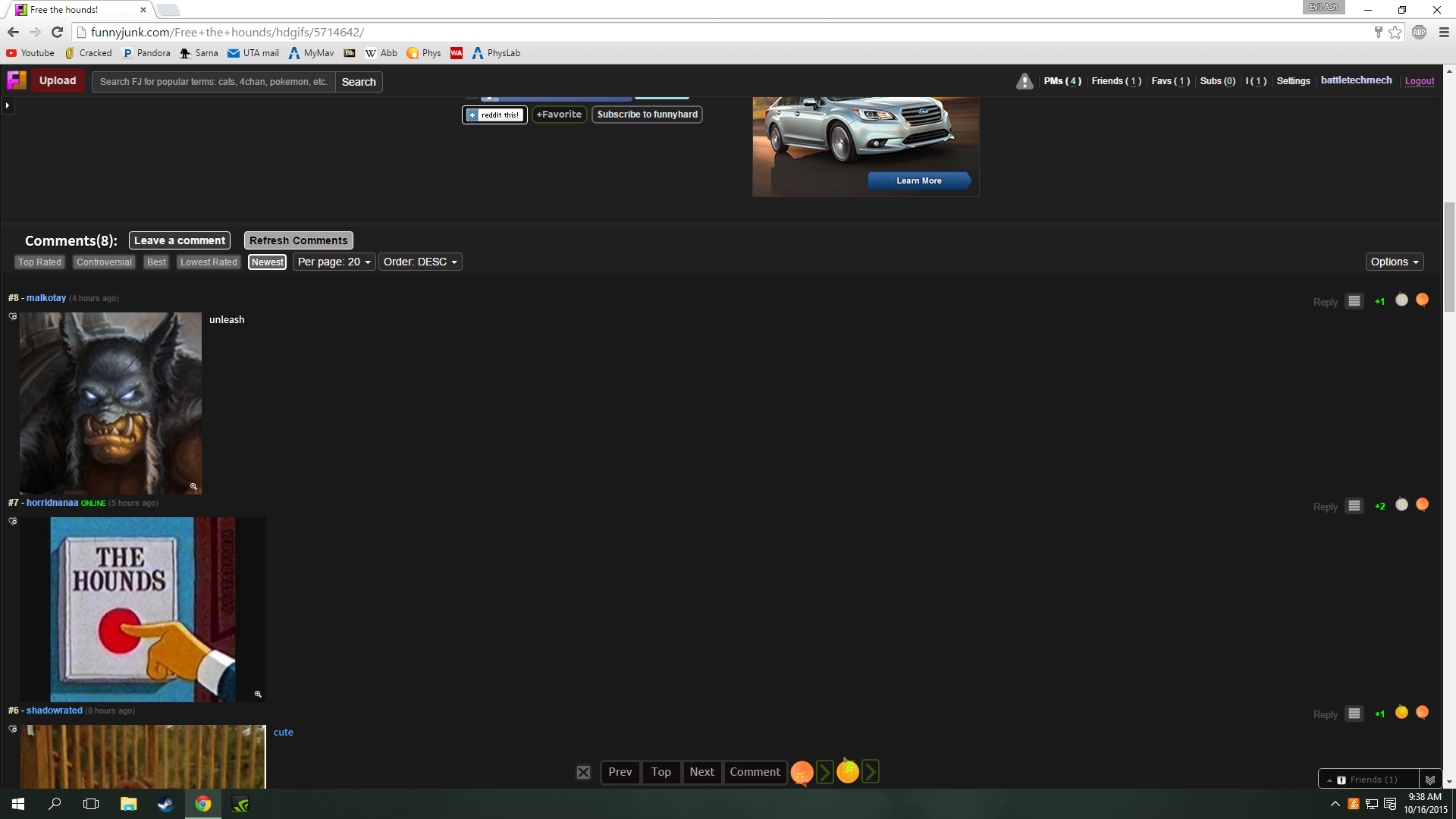Click the FJ search input field
The image size is (1456, 819).
click(x=213, y=82)
